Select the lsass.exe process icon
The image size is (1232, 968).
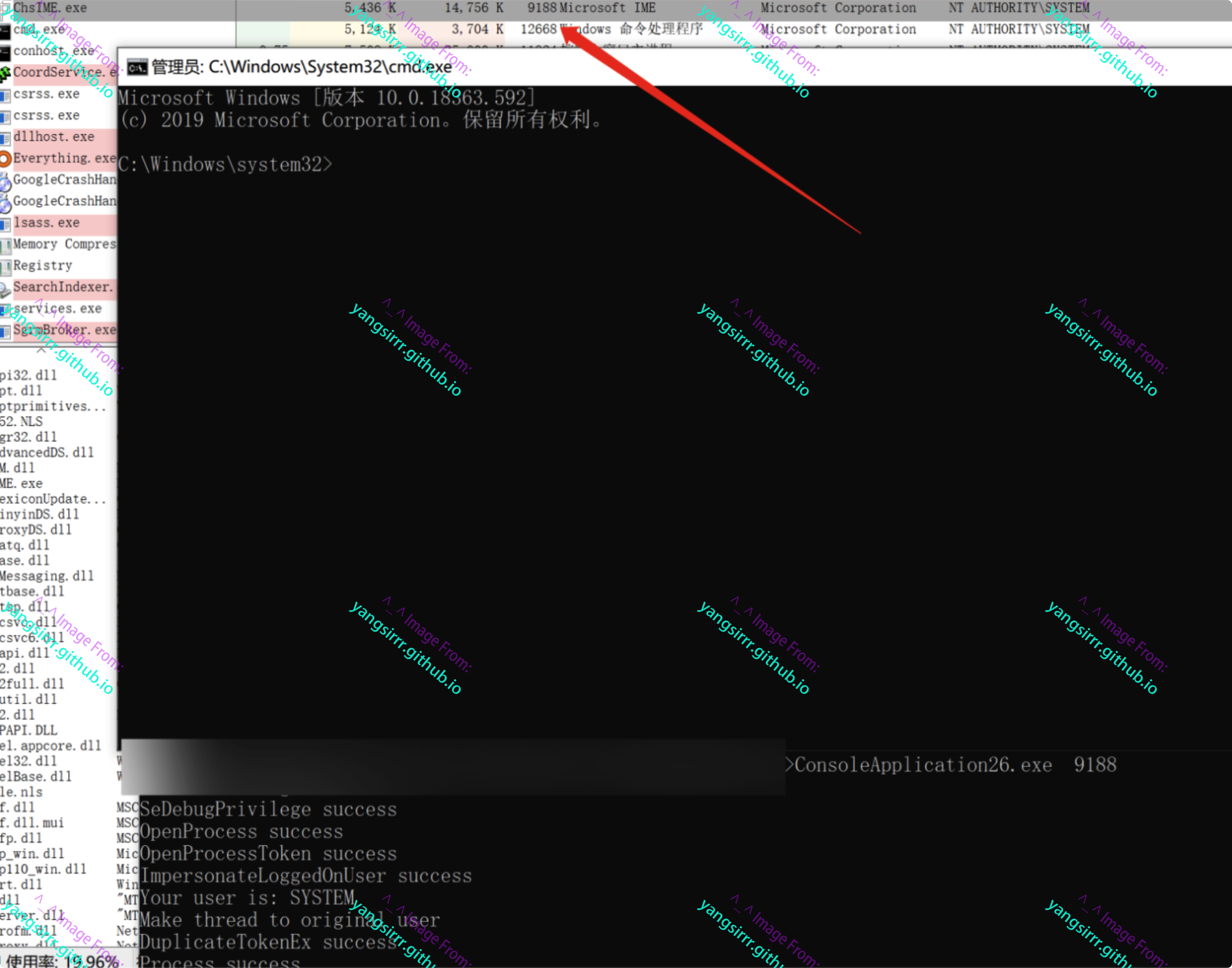[5, 225]
